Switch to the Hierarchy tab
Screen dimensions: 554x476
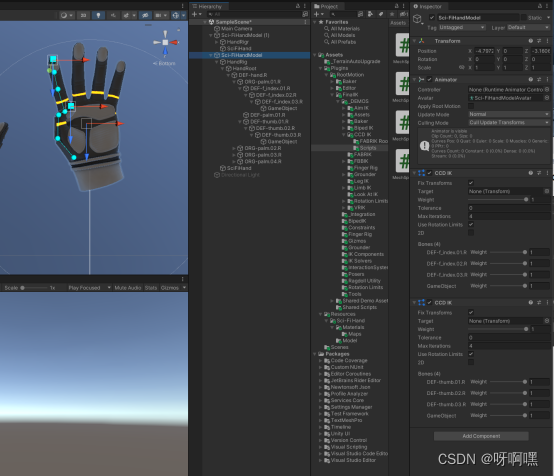pos(210,6)
